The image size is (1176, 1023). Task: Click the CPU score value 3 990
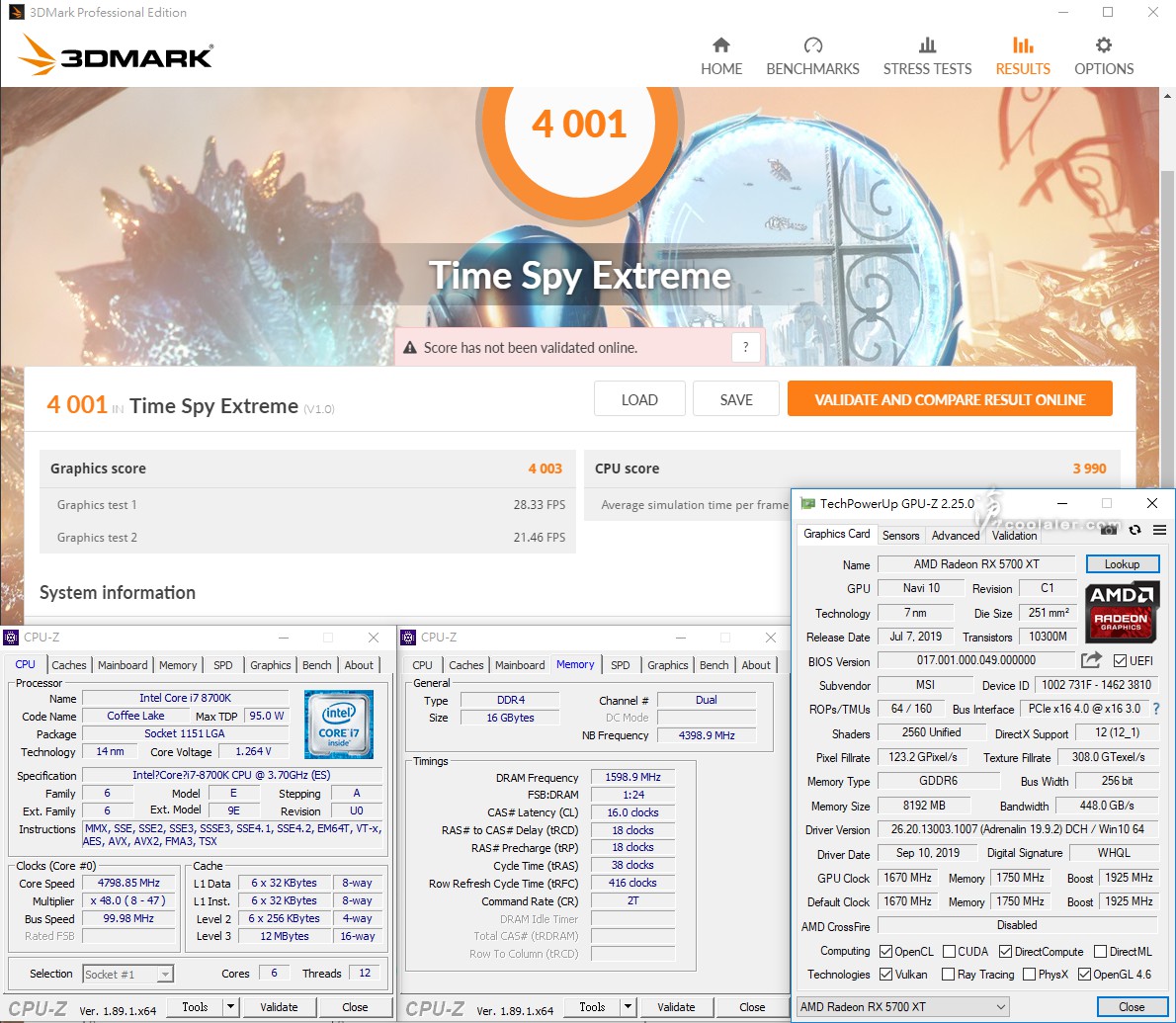click(x=1089, y=468)
